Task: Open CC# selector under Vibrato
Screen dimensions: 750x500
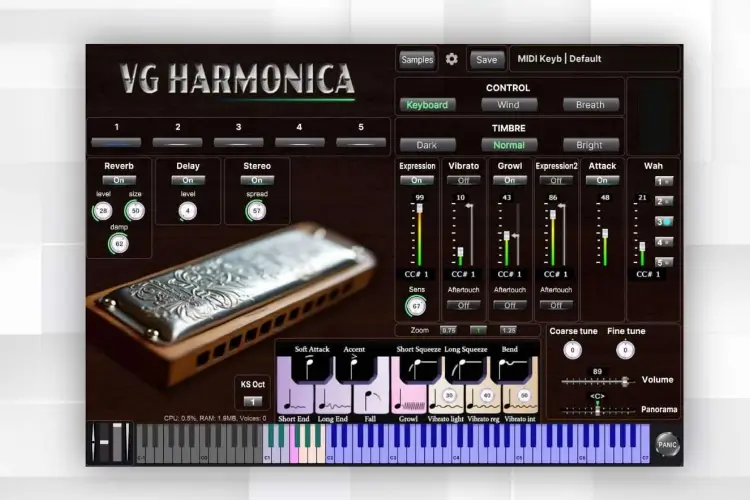Action: (463, 274)
